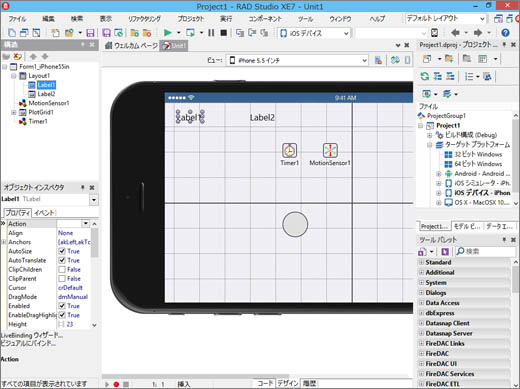
Task: Click the move up arrow in Structure panel
Action: pyautogui.click(x=33, y=56)
